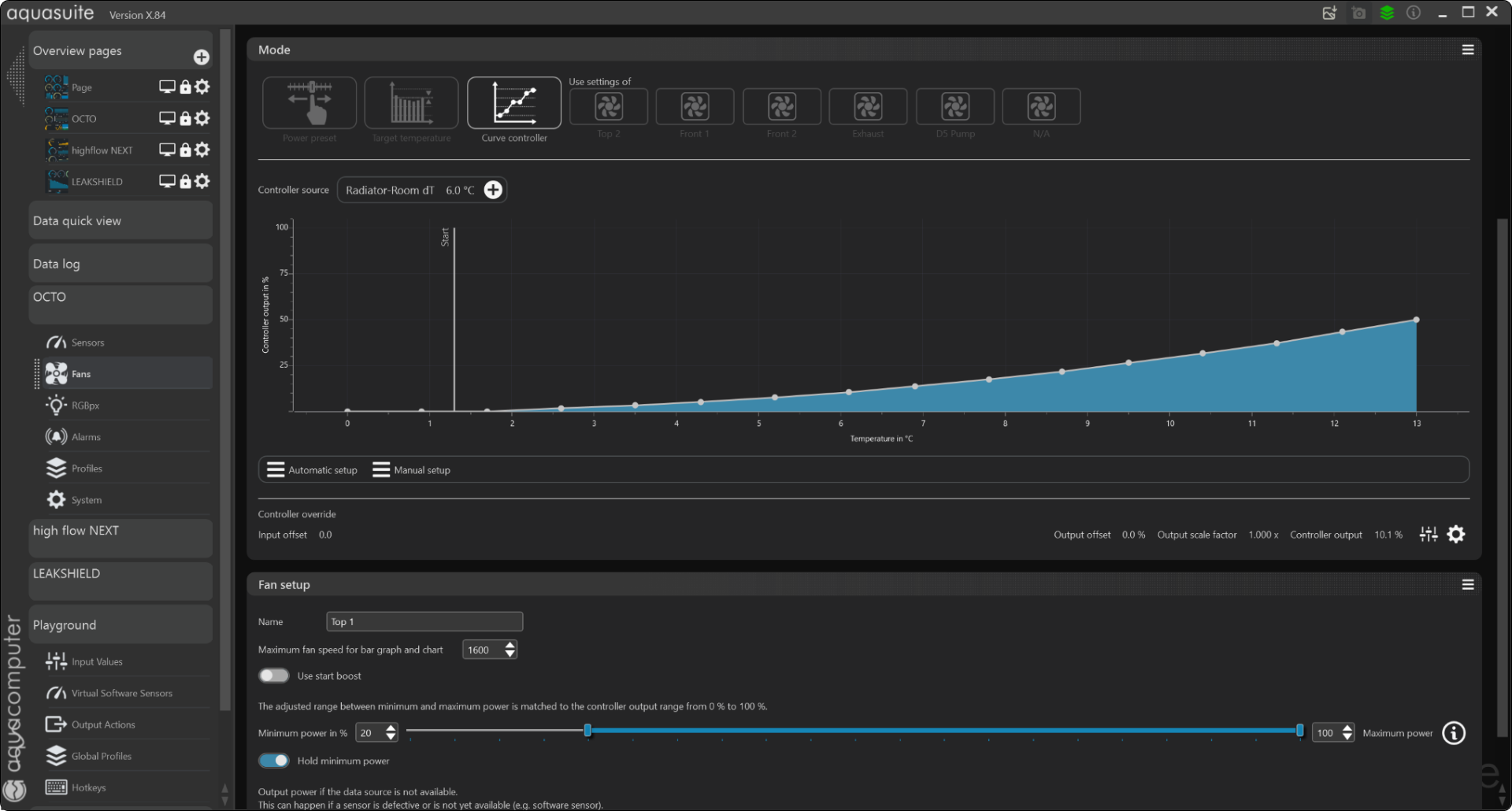Expand the LEAKSHIELD device section
The width and height of the screenshot is (1512, 811).
[x=120, y=581]
